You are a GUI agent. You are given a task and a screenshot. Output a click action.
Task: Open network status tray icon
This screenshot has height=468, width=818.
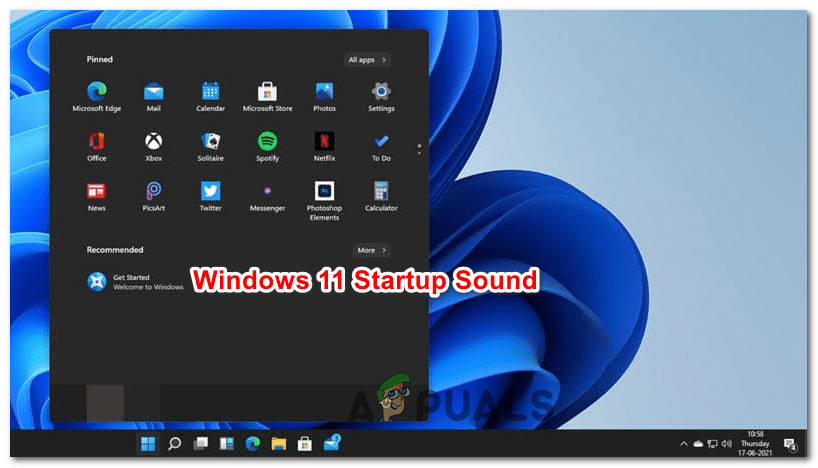712,444
